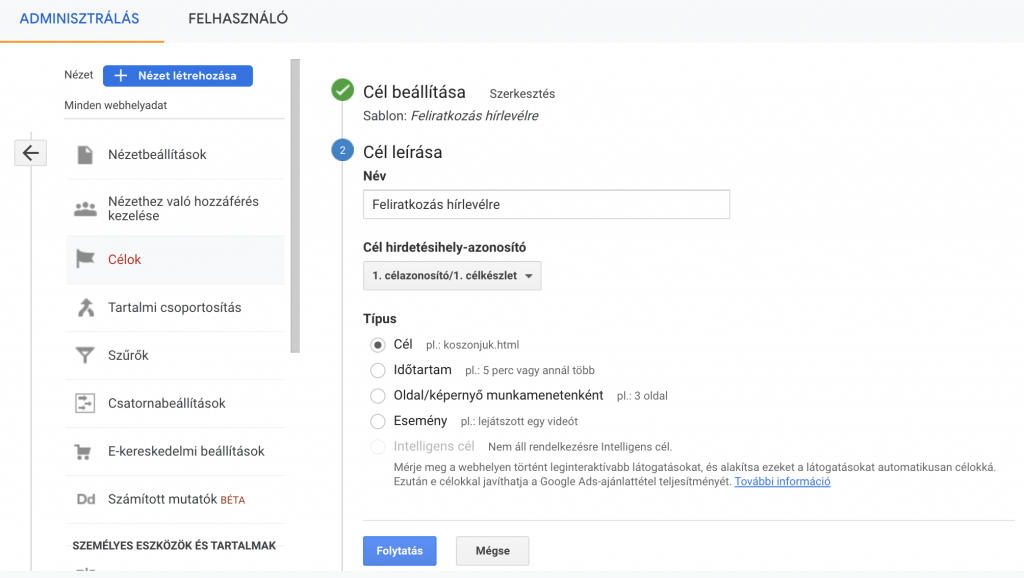Click the Dd calculated metrics icon
The image size is (1024, 578).
click(x=86, y=499)
